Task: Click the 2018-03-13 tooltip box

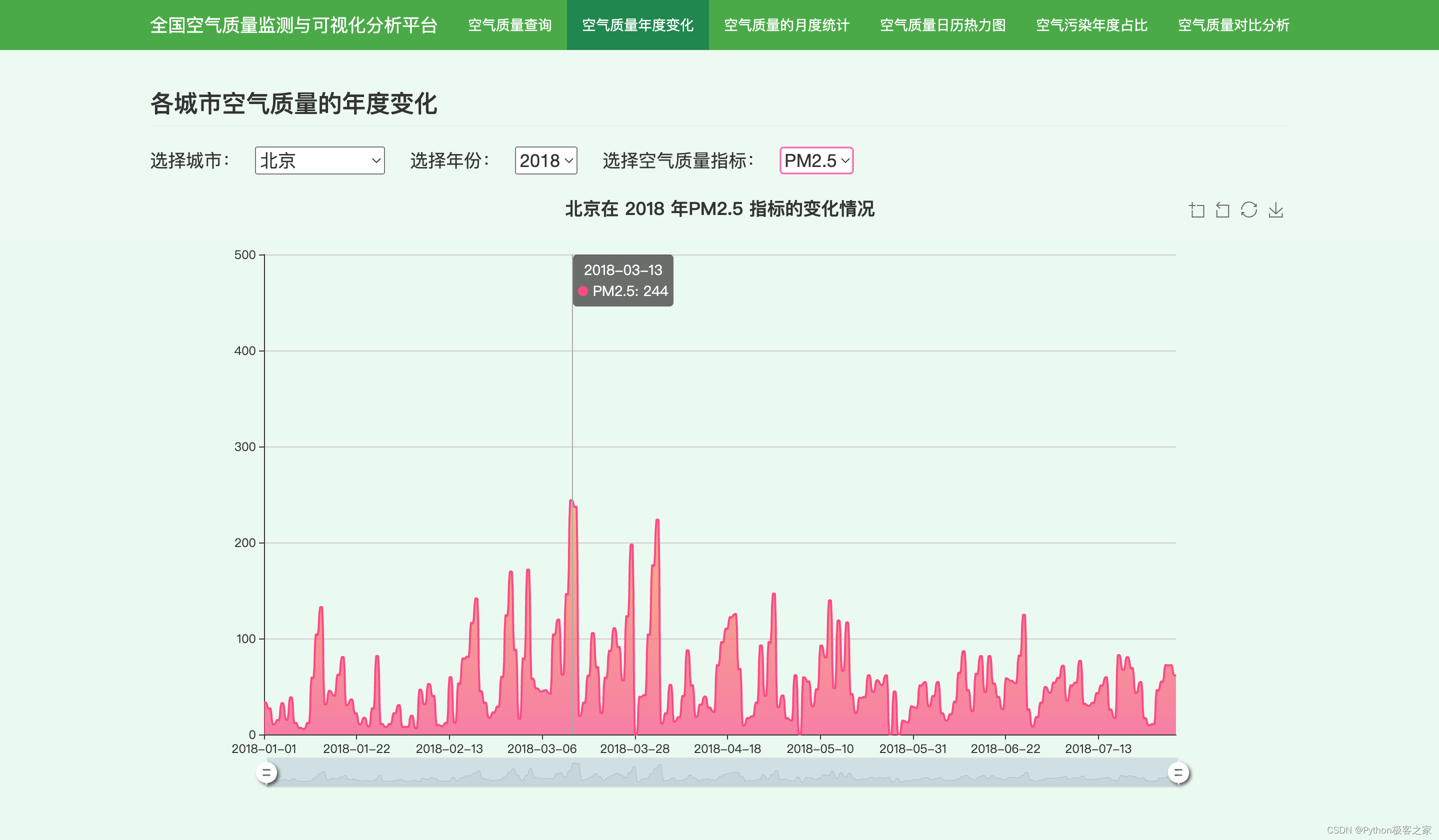Action: [x=623, y=280]
